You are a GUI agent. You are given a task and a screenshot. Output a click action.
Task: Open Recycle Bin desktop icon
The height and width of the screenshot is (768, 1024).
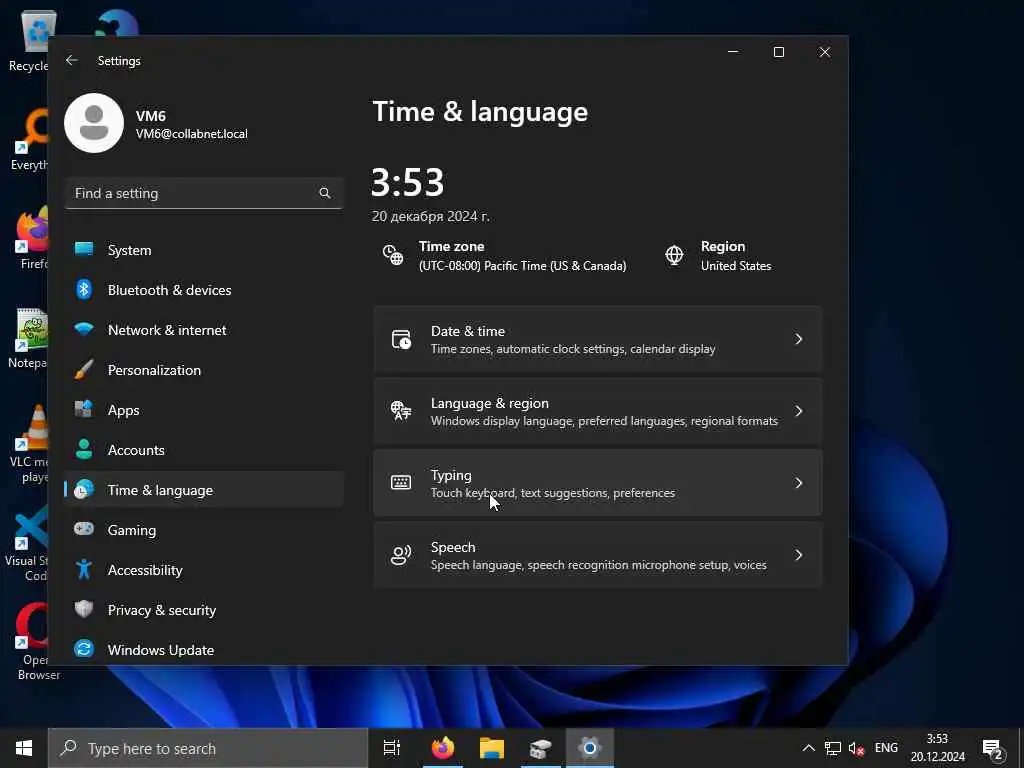tap(30, 40)
